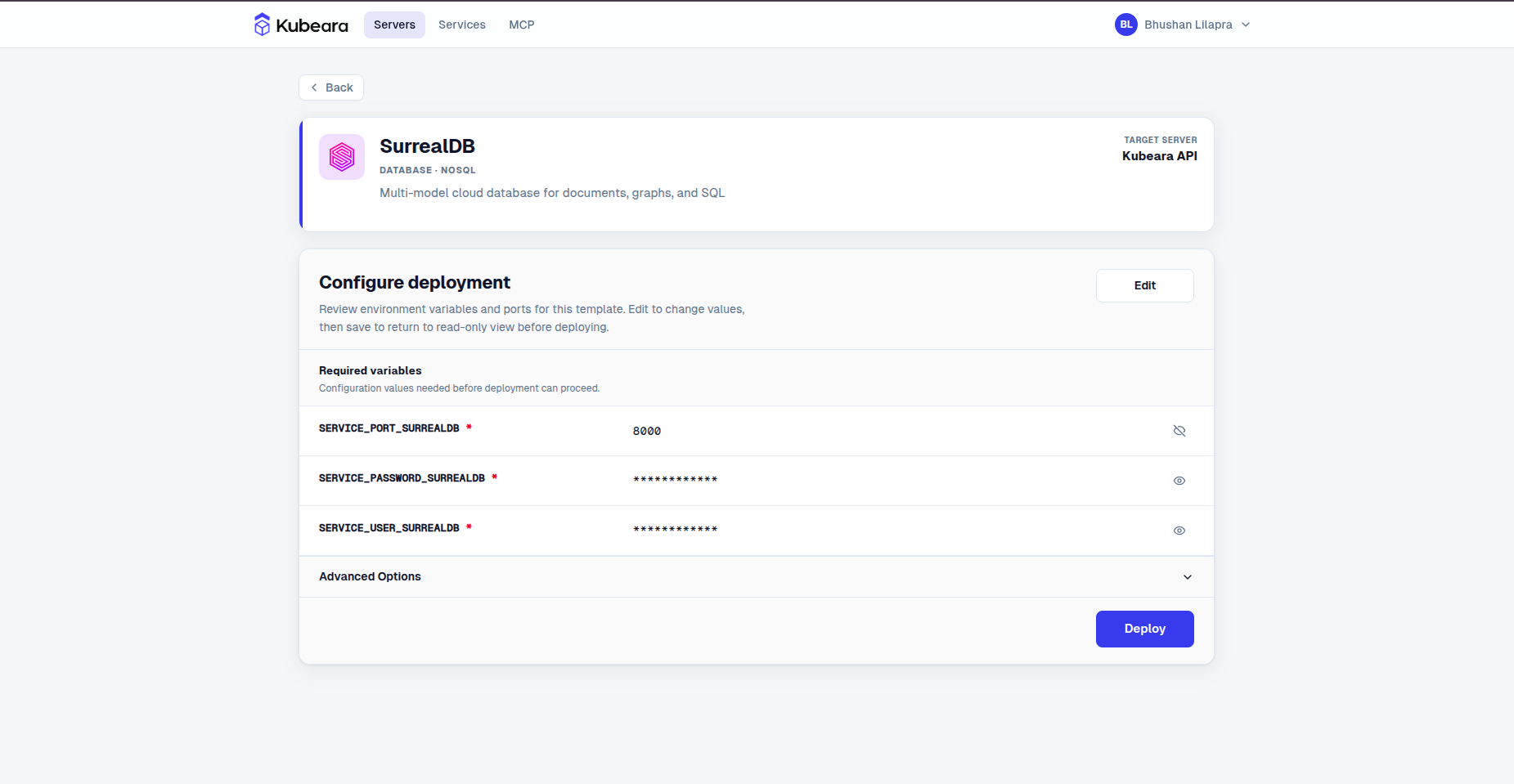Screen dimensions: 1514x784
Task: Click the Multi-model cloud database description
Action: point(552,193)
